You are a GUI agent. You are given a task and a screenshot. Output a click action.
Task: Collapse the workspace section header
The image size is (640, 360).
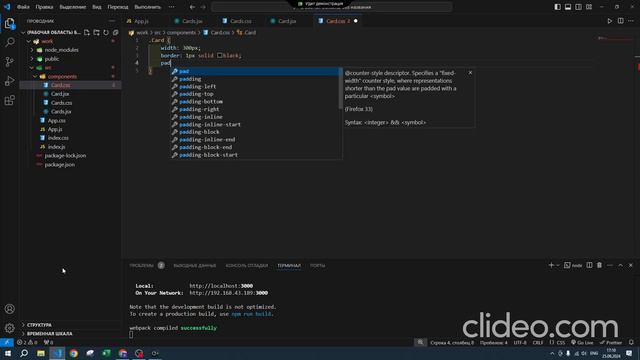23,32
